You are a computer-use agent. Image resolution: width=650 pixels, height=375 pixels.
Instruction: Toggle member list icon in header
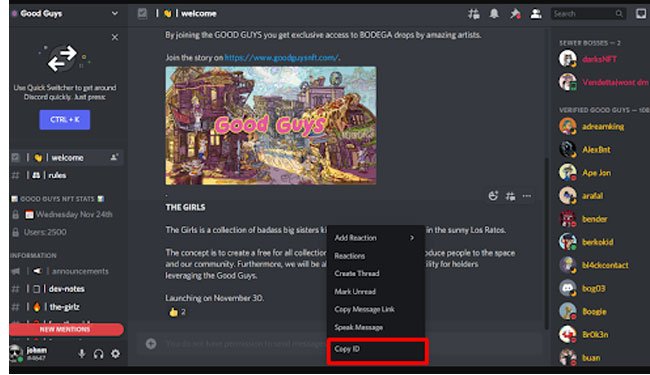[536, 14]
